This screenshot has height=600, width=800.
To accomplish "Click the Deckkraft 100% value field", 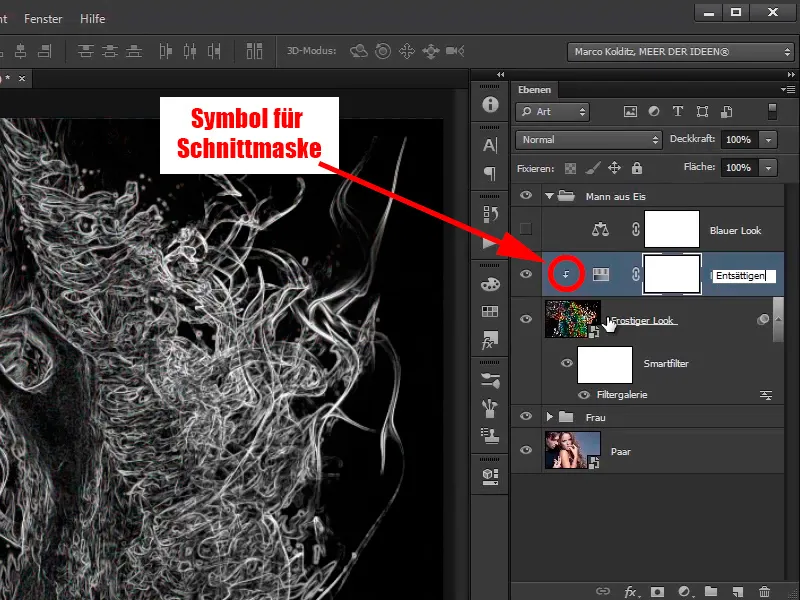I will click(739, 140).
